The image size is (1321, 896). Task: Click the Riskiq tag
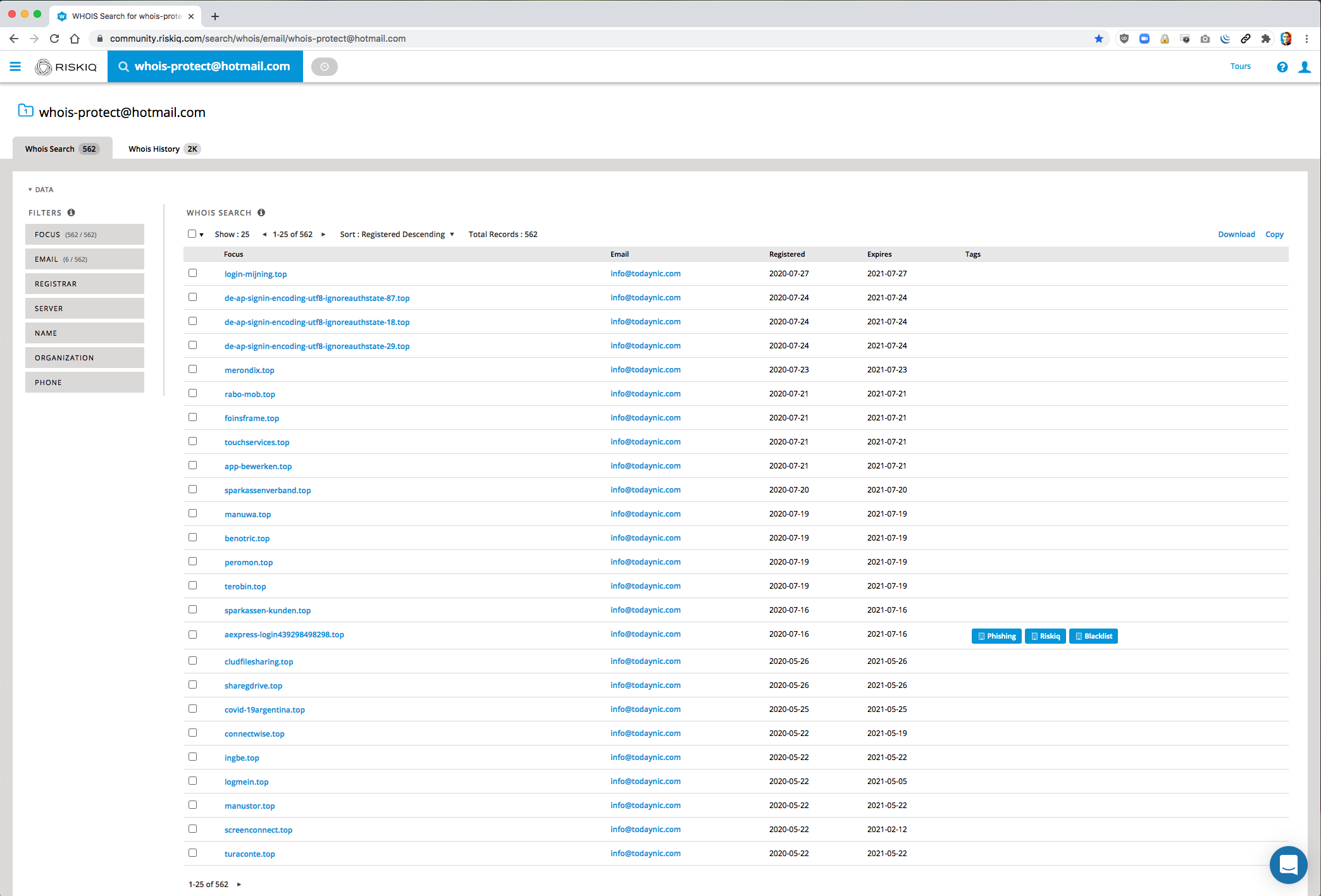(x=1045, y=636)
